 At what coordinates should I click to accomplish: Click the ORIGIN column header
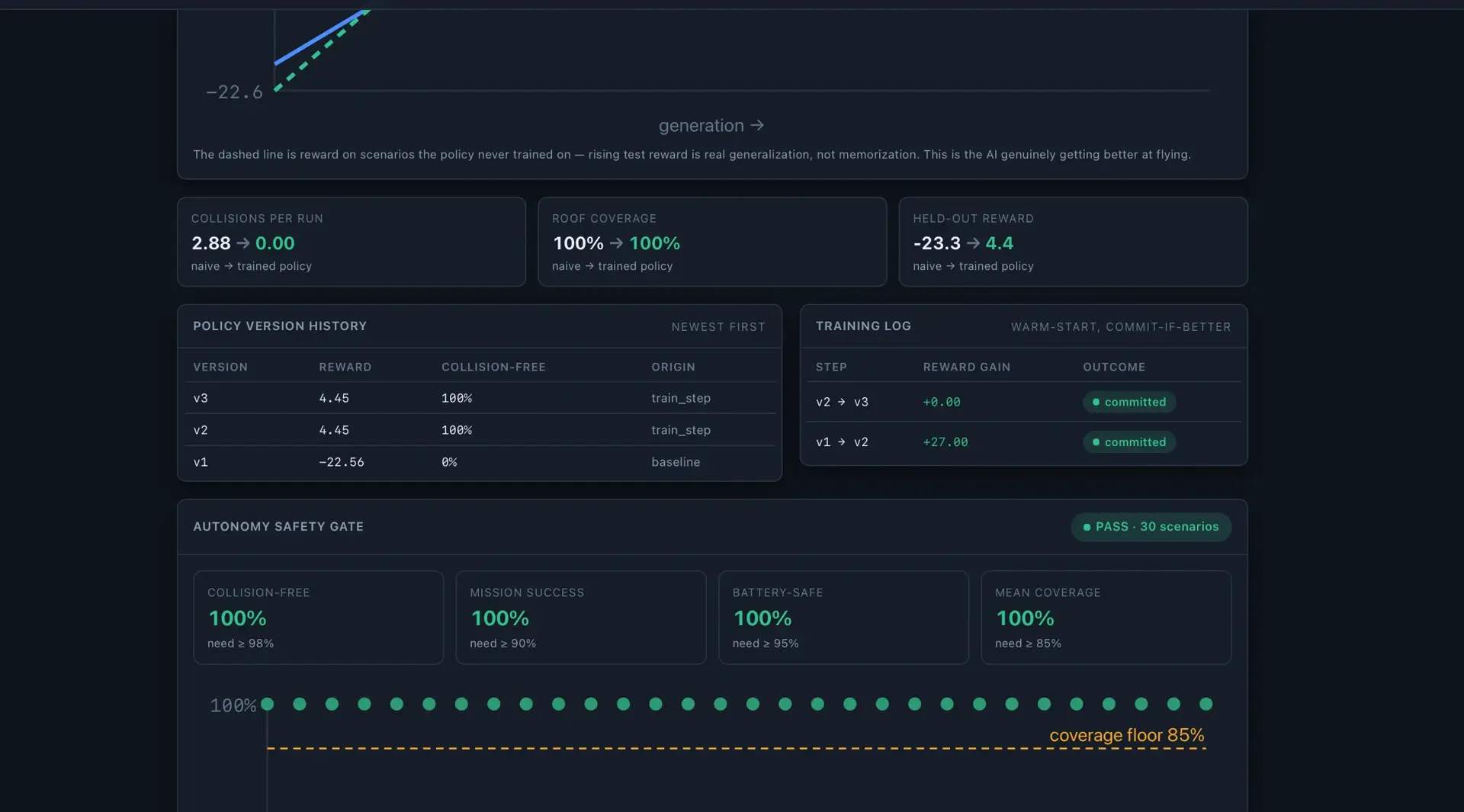coord(673,367)
